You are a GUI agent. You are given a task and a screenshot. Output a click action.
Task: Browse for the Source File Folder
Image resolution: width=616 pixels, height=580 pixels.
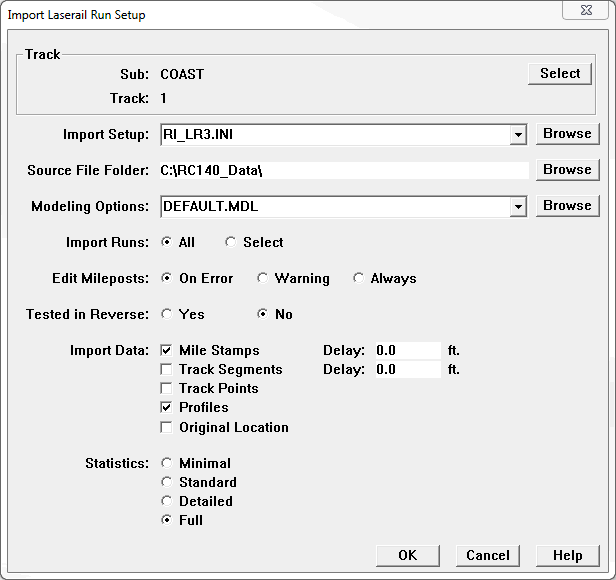point(567,170)
